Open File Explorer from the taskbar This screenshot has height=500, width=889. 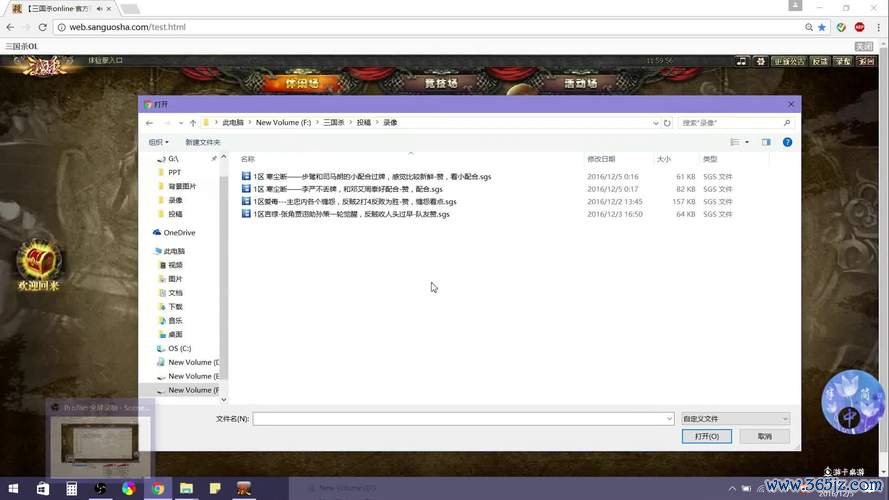tap(187, 489)
